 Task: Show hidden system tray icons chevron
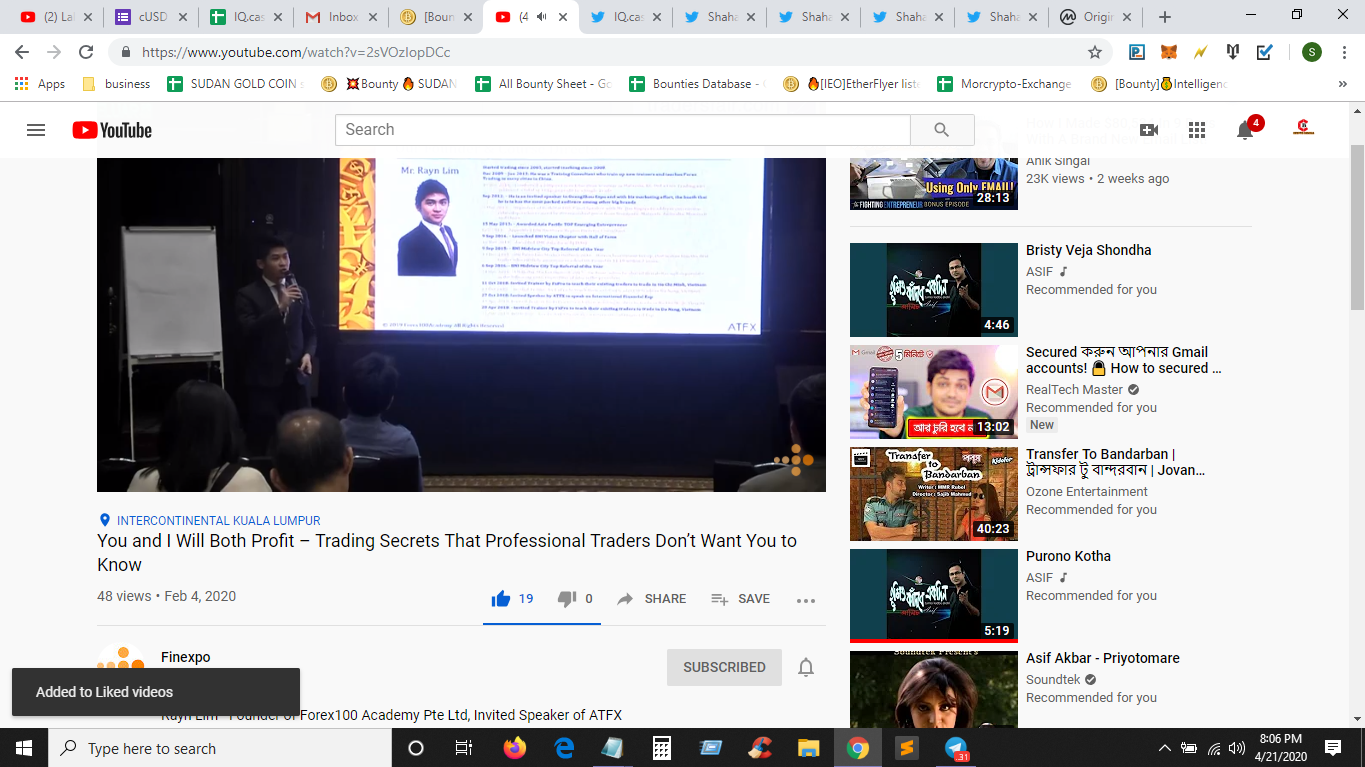[1164, 748]
